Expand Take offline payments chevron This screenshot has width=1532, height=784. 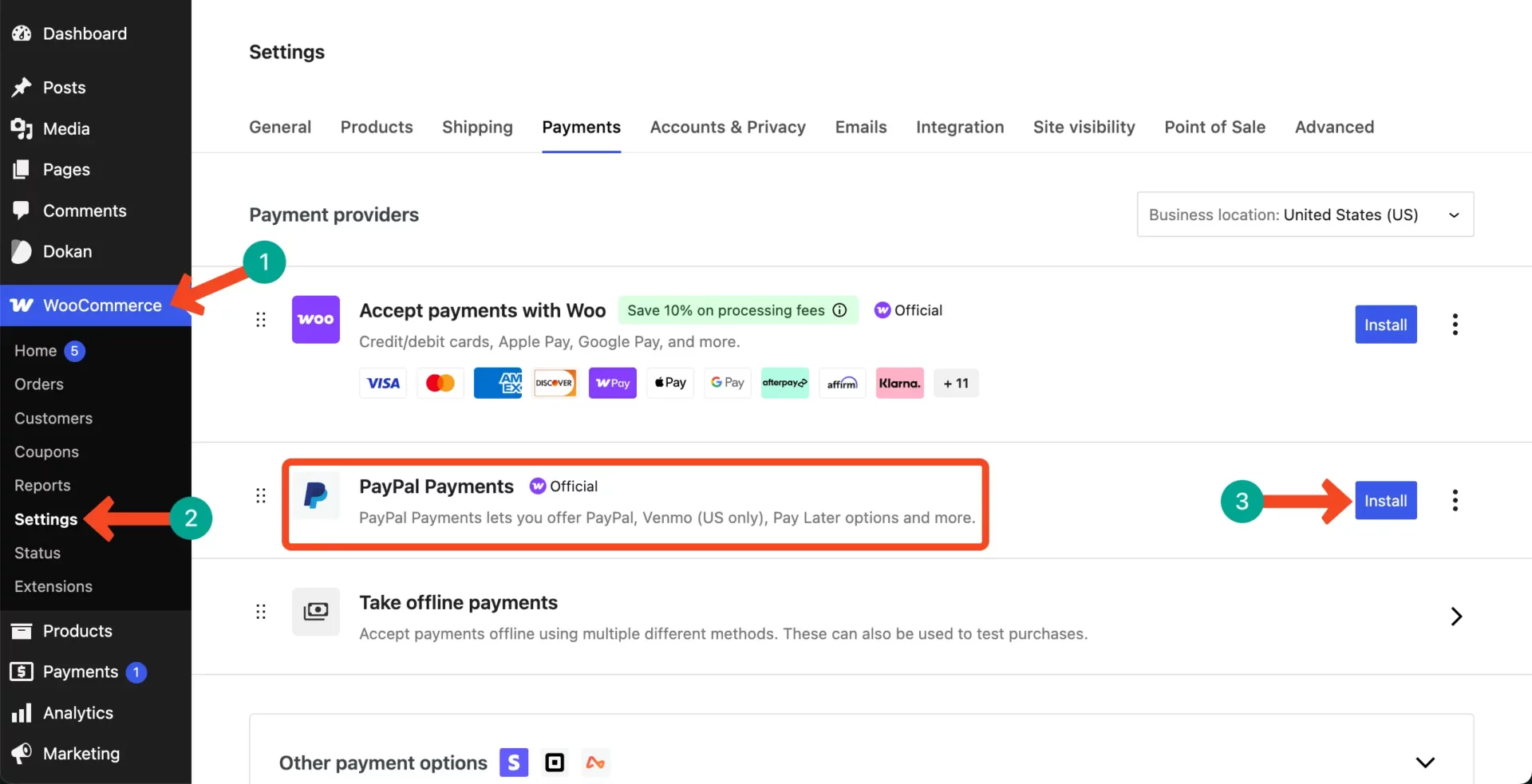(1456, 617)
